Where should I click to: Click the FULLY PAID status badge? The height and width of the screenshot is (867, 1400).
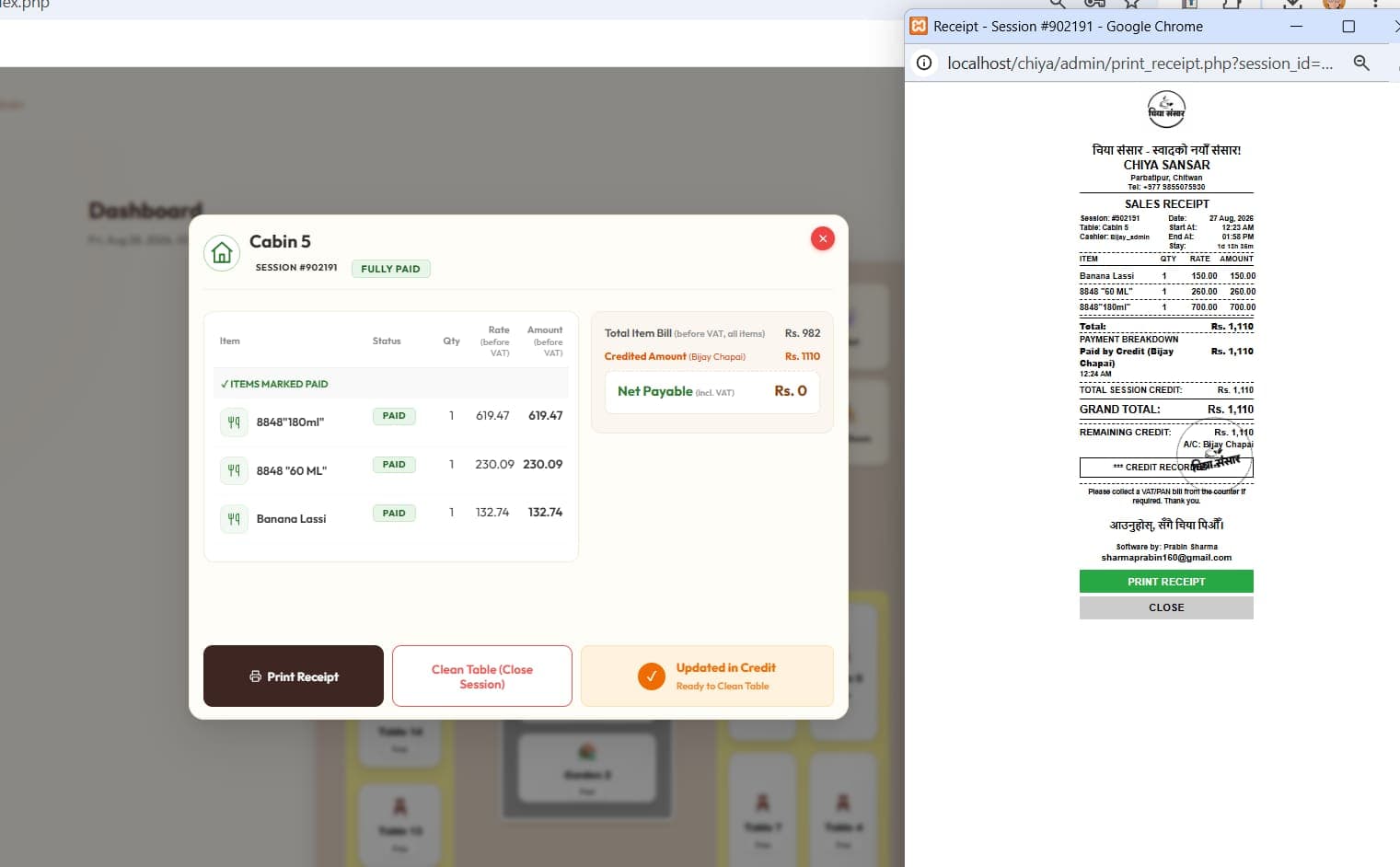390,269
